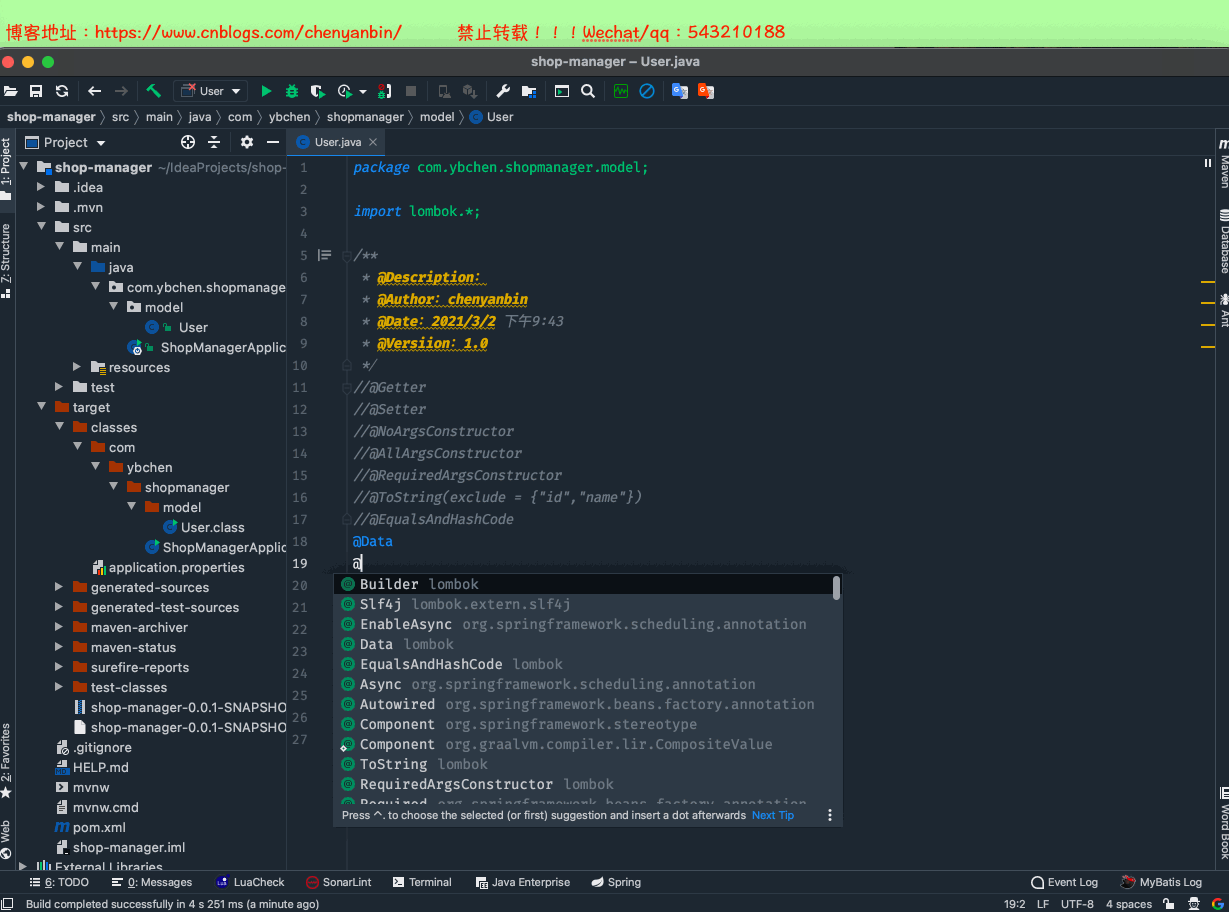Open completion popup options three-dot menu
Viewport: 1229px width, 912px height.
tap(829, 815)
